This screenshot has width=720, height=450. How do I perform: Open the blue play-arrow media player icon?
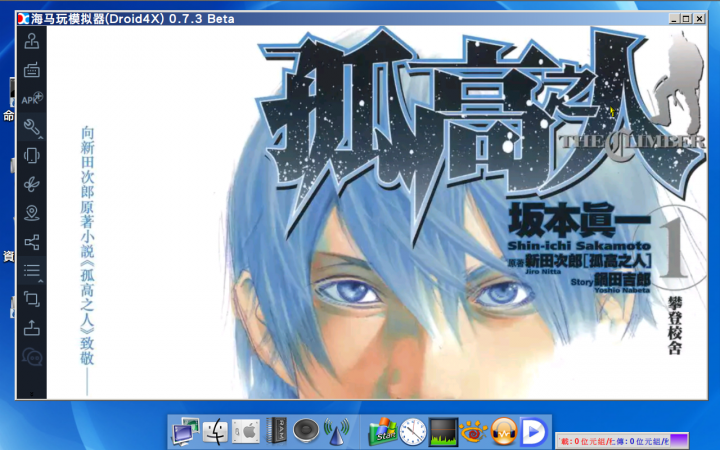[x=534, y=432]
